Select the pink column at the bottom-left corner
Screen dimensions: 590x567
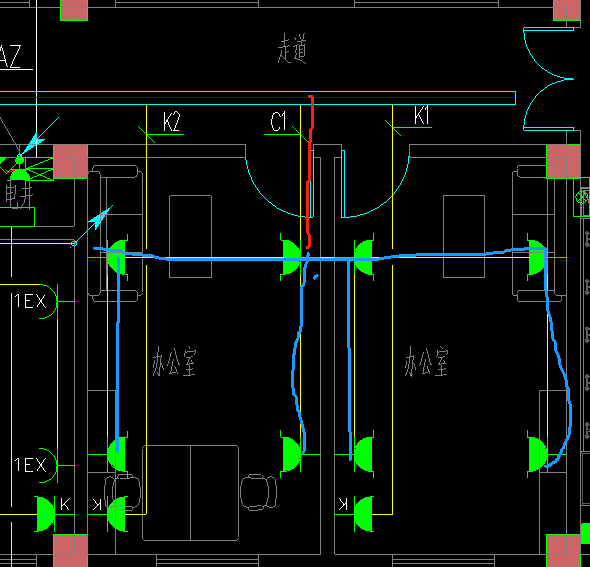(70, 551)
